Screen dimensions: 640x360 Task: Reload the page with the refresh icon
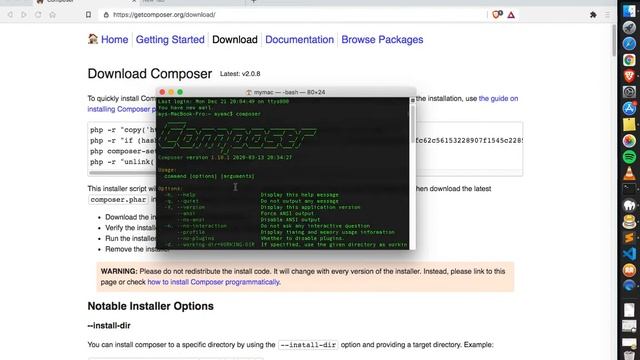(x=38, y=15)
